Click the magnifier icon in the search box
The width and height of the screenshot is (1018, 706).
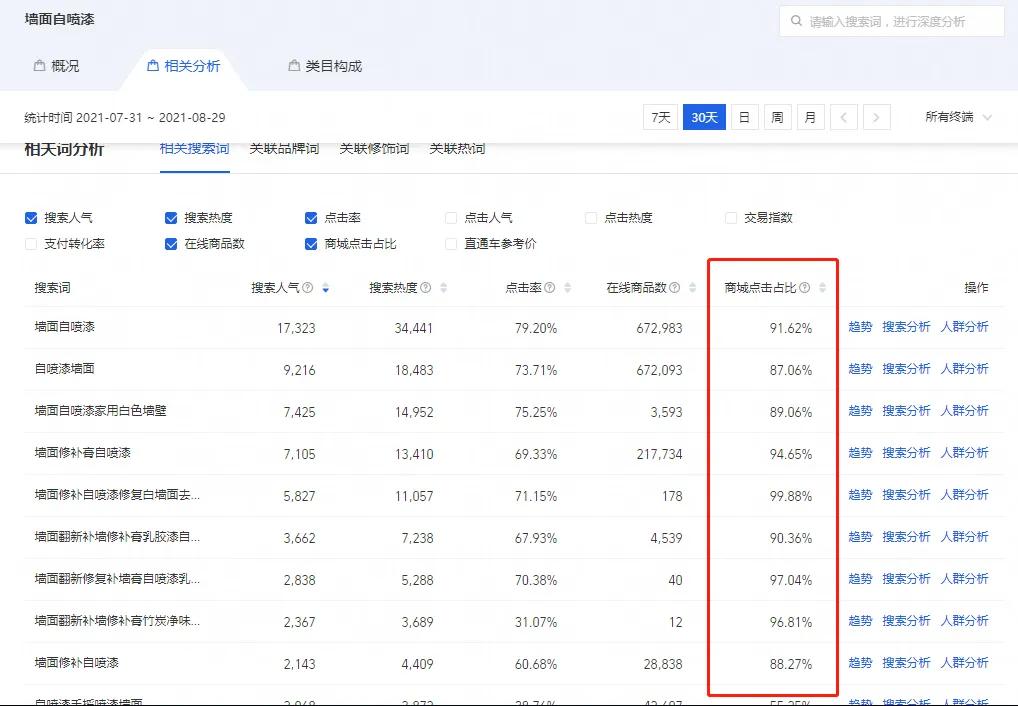pyautogui.click(x=797, y=21)
